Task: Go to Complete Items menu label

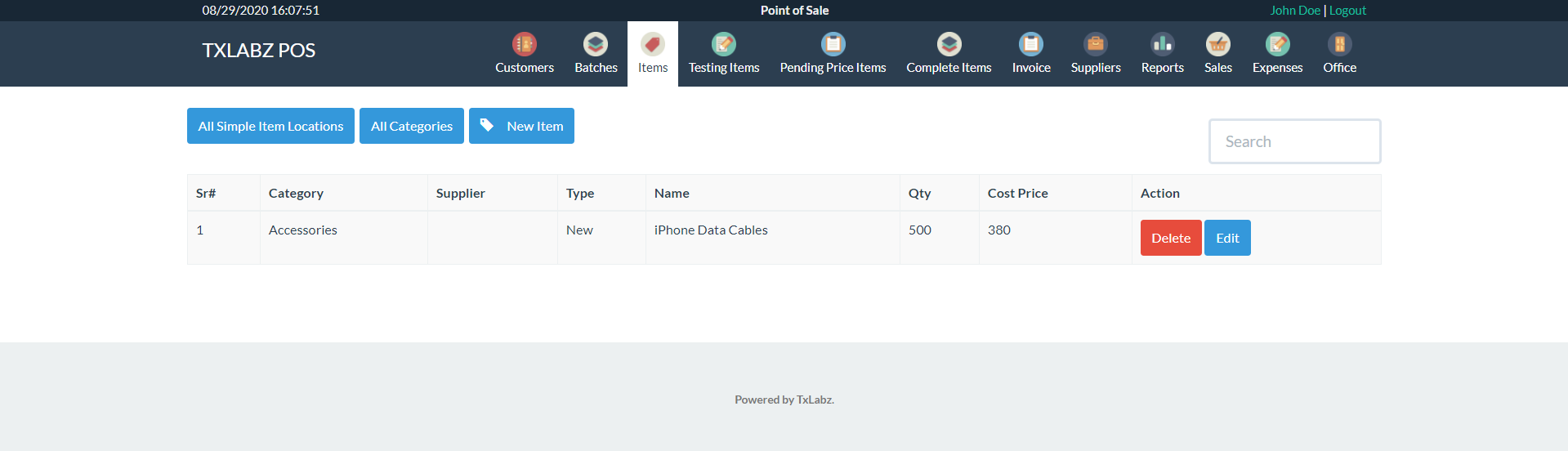Action: tap(949, 68)
